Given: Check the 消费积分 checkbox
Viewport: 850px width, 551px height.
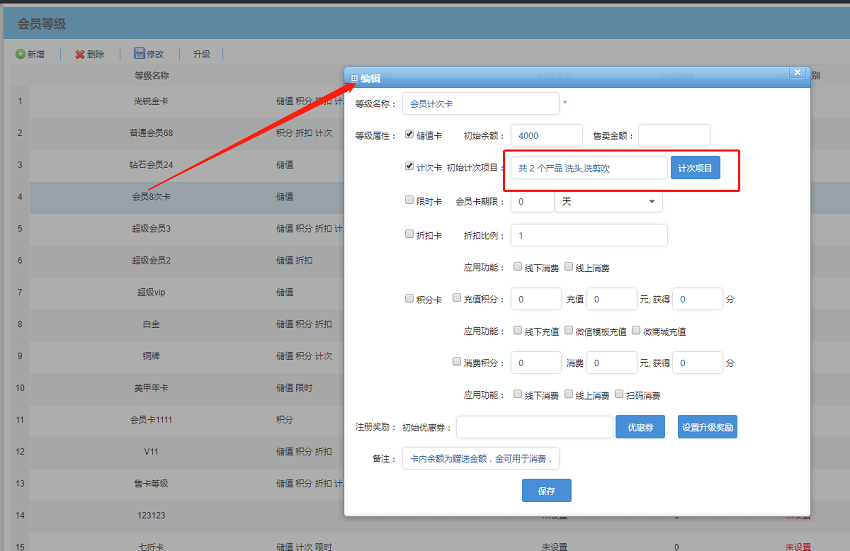Looking at the screenshot, I should coord(456,362).
